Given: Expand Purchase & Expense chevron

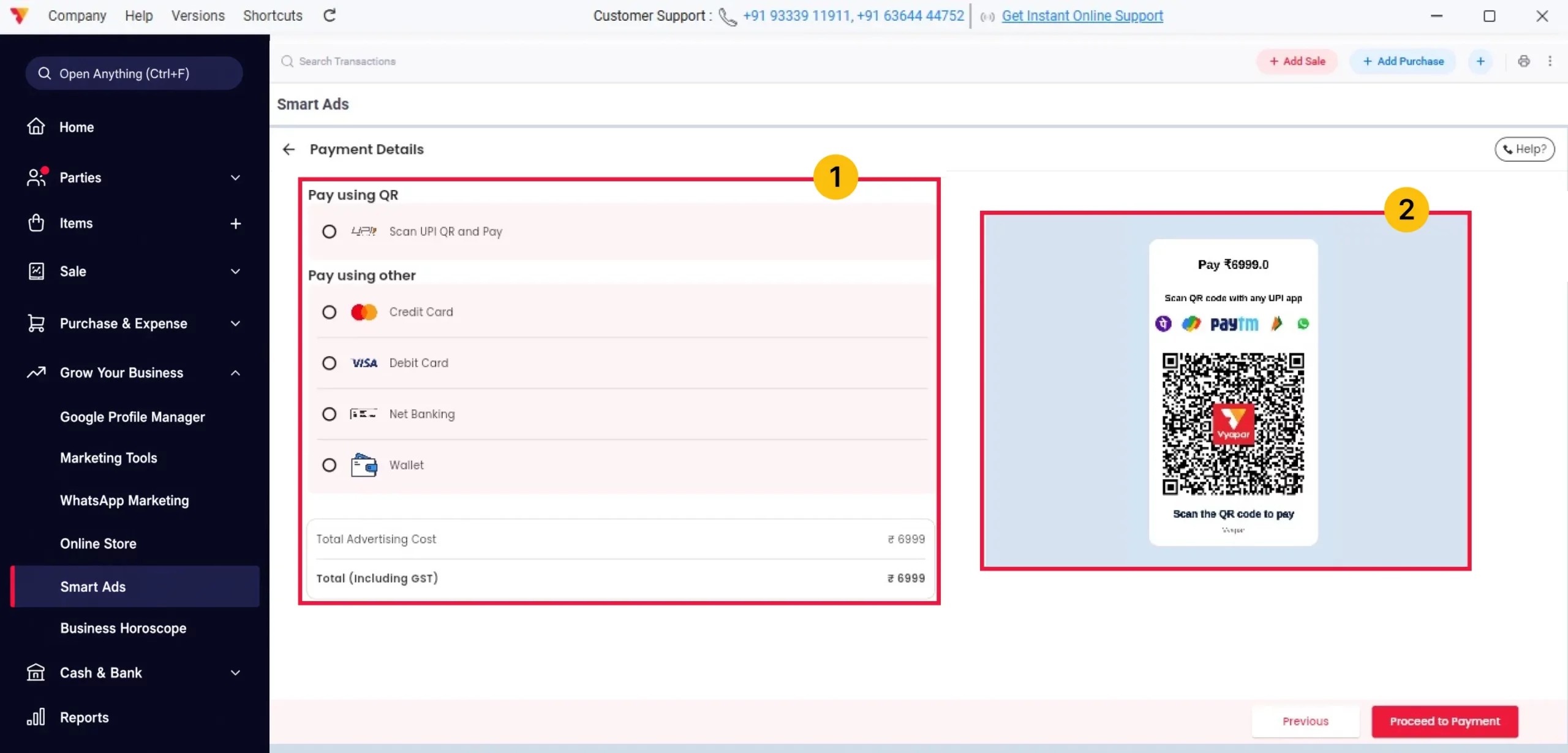Looking at the screenshot, I should [236, 324].
